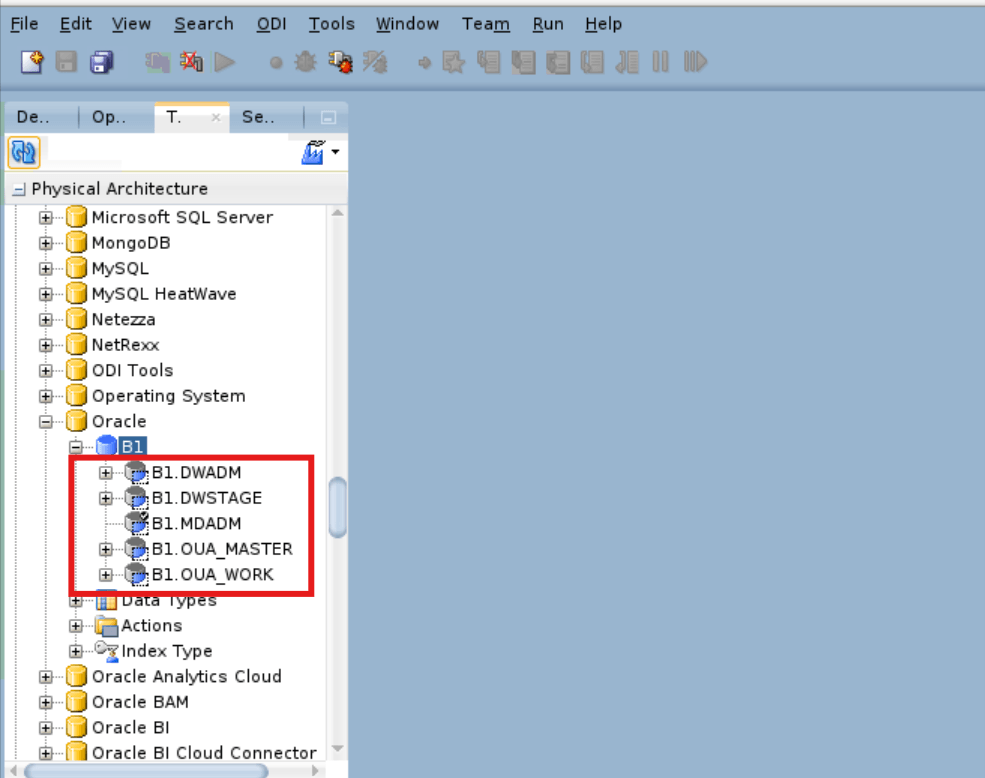Expand the B1.OUA_MASTER schema node
Screen dimensions: 985x778
(106, 549)
